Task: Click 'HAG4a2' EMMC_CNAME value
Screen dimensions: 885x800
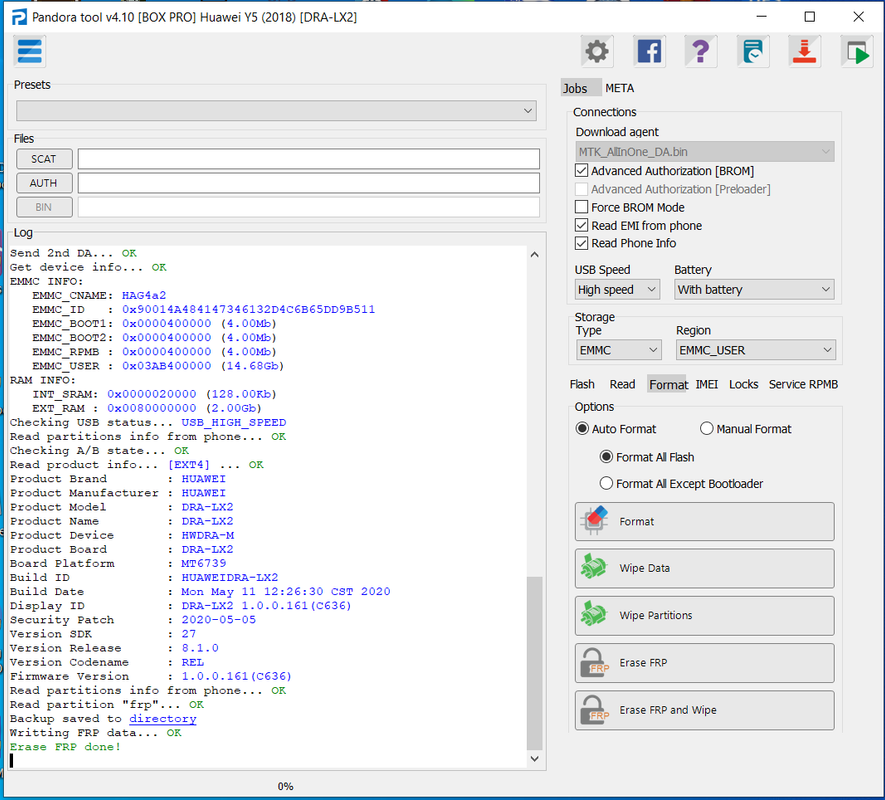Action: [144, 295]
